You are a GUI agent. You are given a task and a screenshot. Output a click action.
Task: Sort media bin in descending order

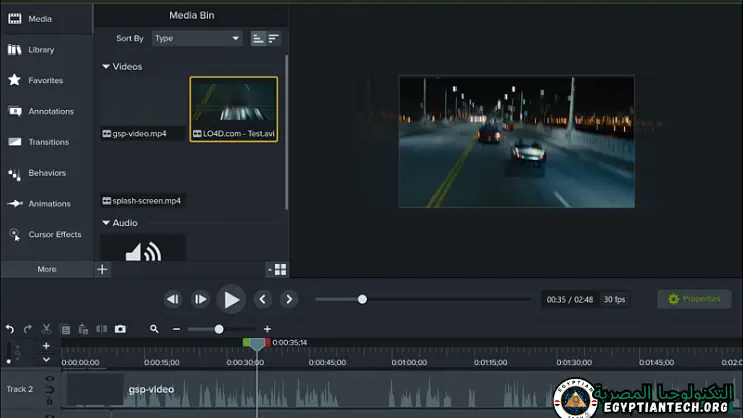pos(273,38)
